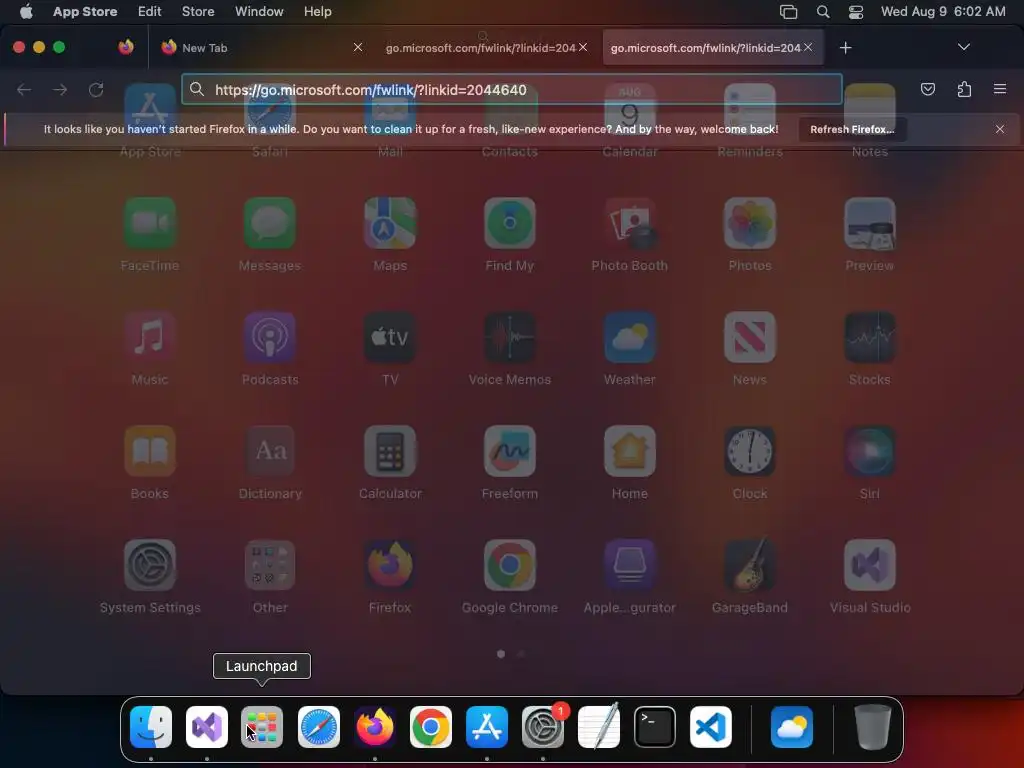Open System Settings from the Dock
This screenshot has height=768, width=1024.
click(543, 727)
